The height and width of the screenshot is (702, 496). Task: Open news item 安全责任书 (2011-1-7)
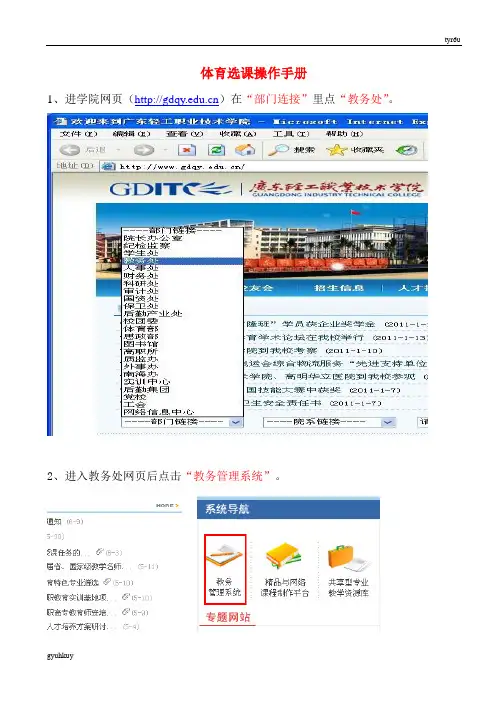click(x=312, y=403)
